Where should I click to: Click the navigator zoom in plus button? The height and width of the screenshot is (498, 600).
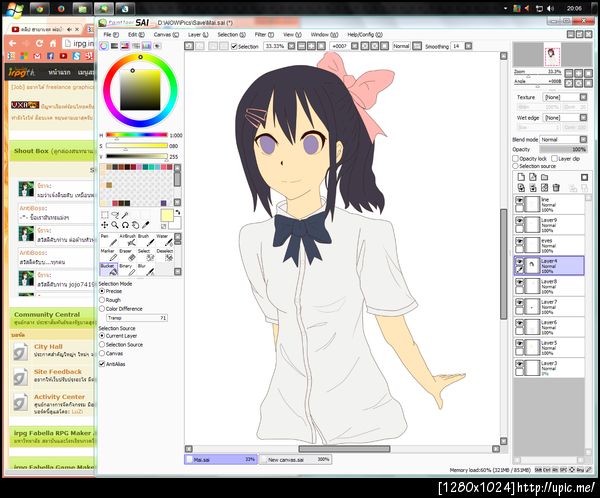click(579, 73)
